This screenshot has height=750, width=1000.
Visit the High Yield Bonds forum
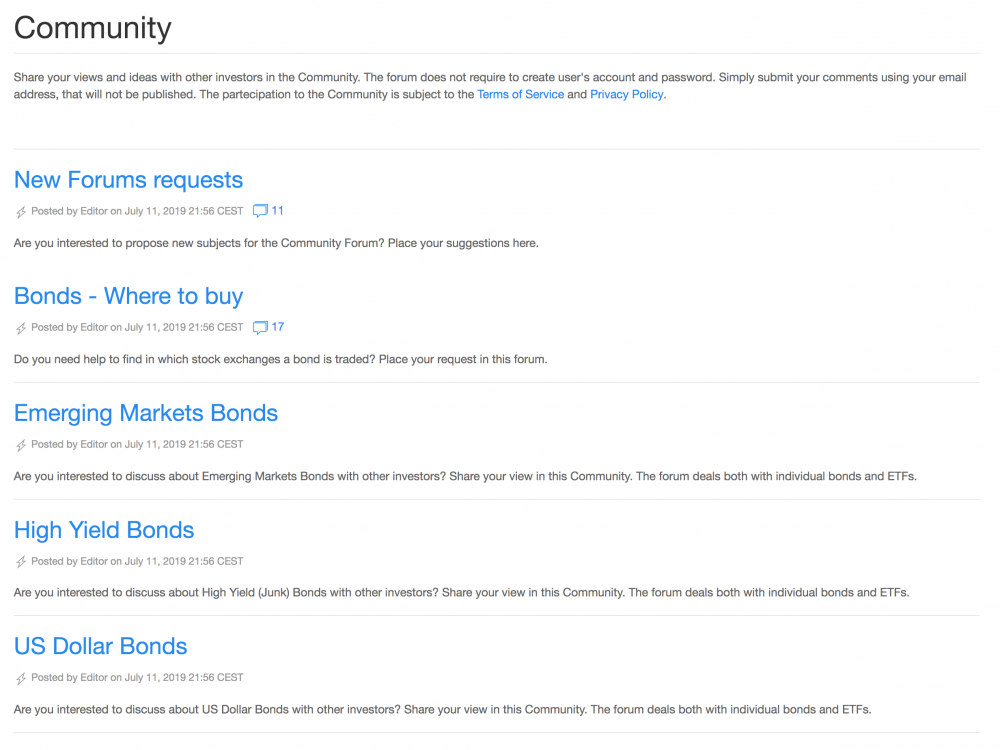[x=104, y=530]
